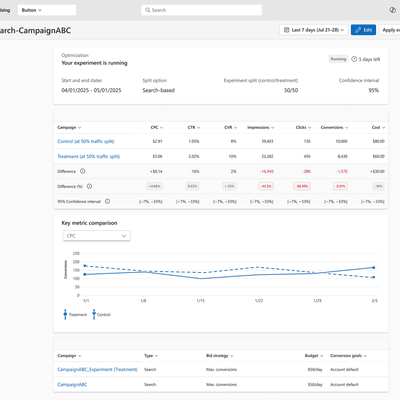Viewport: 400px width, 400px height.
Task: Click the -38.36% clicks difference badge
Action: click(302, 186)
